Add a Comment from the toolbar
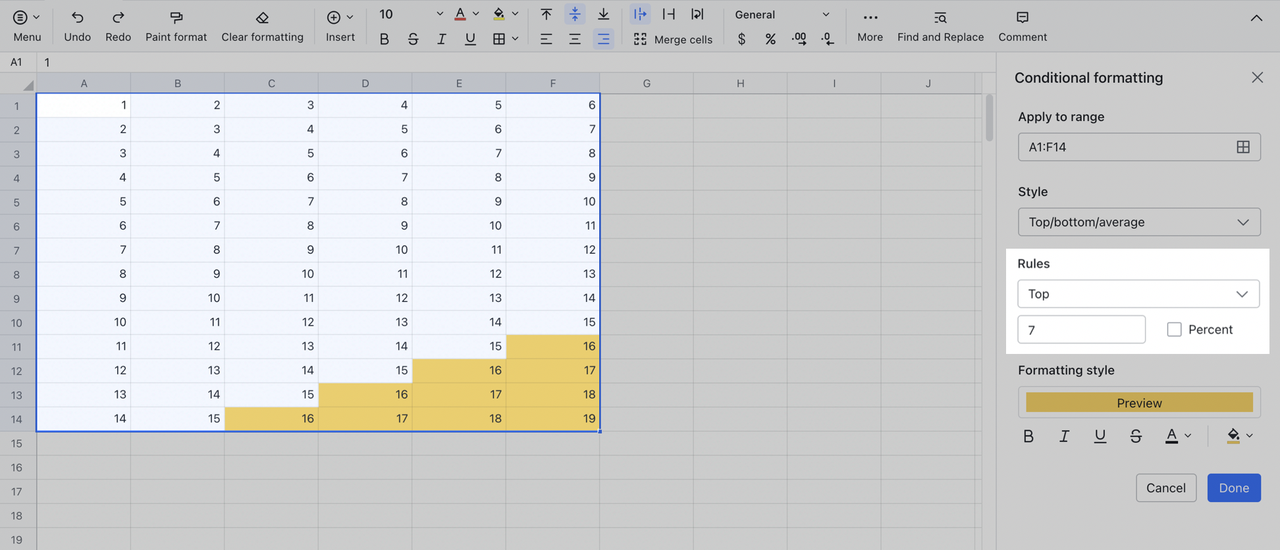 (x=1022, y=18)
